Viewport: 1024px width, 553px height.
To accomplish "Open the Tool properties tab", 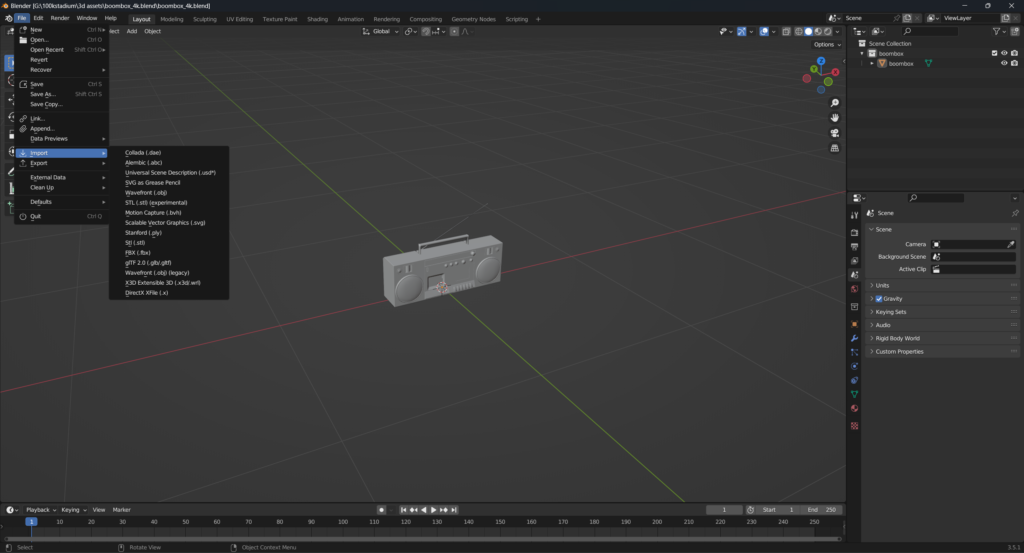I will coord(854,215).
